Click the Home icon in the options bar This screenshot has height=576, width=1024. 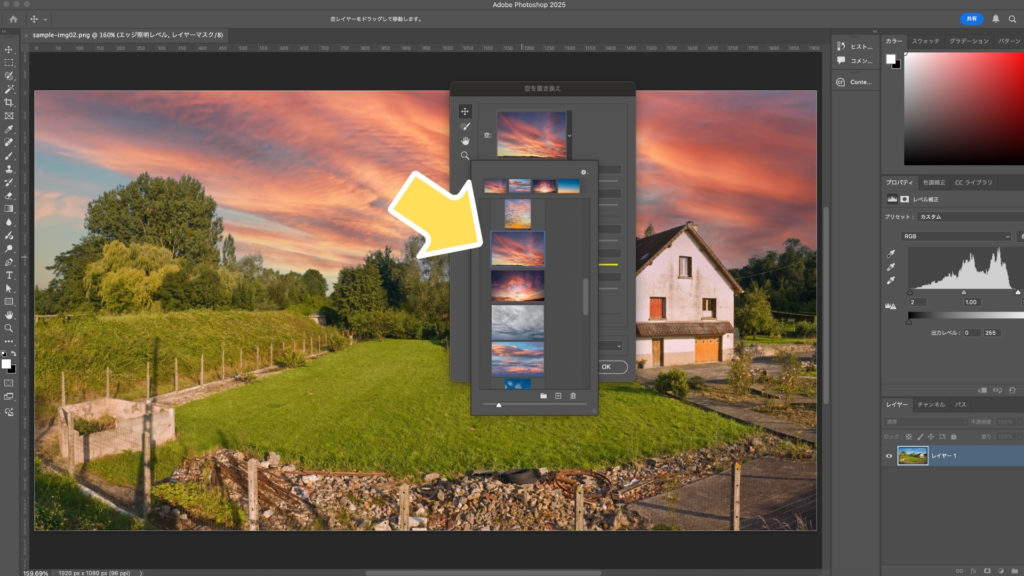pyautogui.click(x=13, y=19)
